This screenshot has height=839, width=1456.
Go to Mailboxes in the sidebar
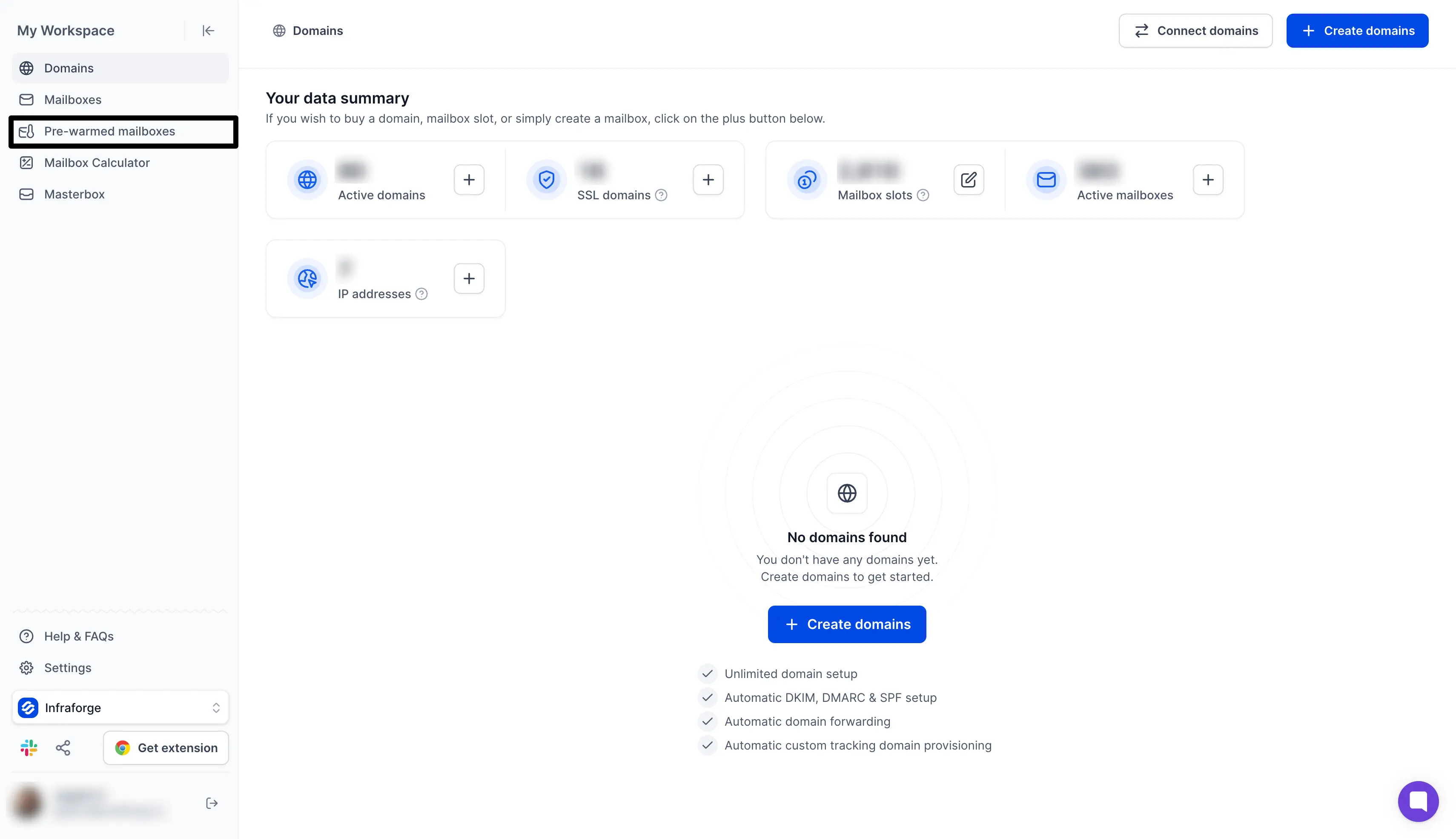click(120, 100)
